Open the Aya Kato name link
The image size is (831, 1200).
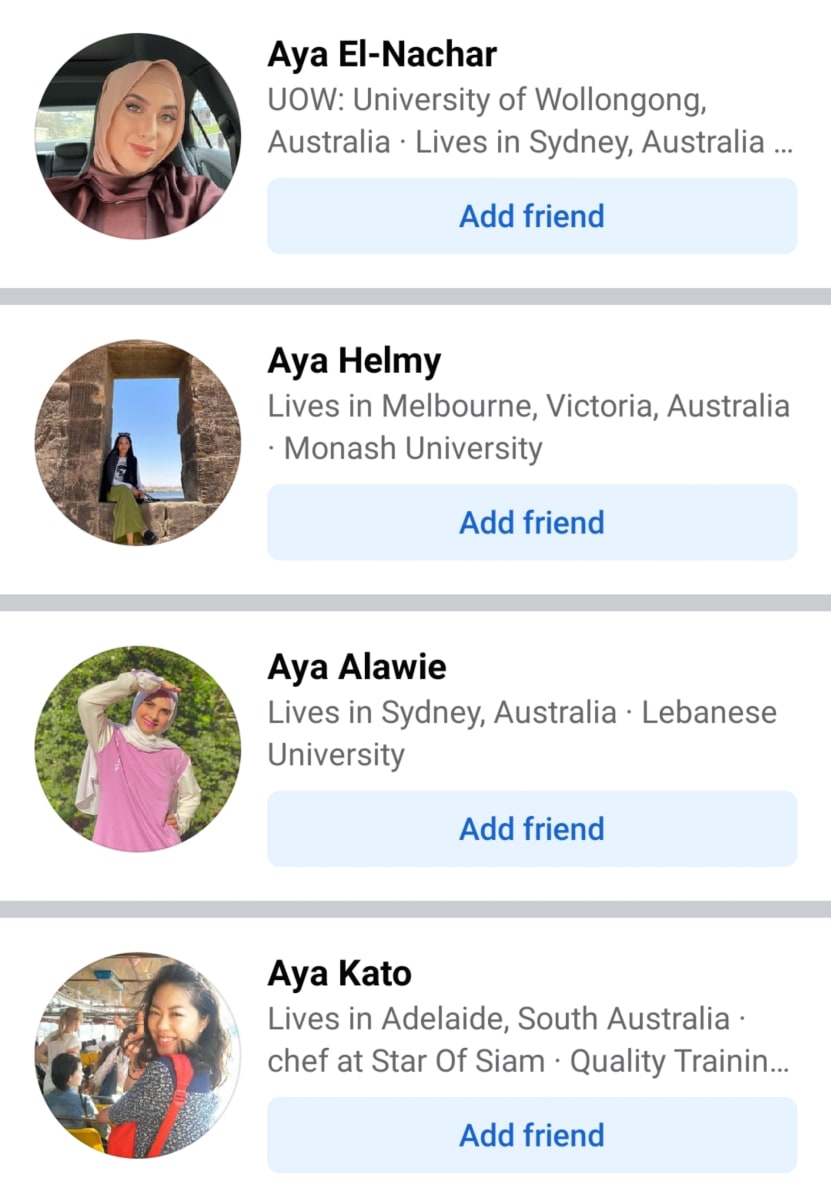point(339,973)
